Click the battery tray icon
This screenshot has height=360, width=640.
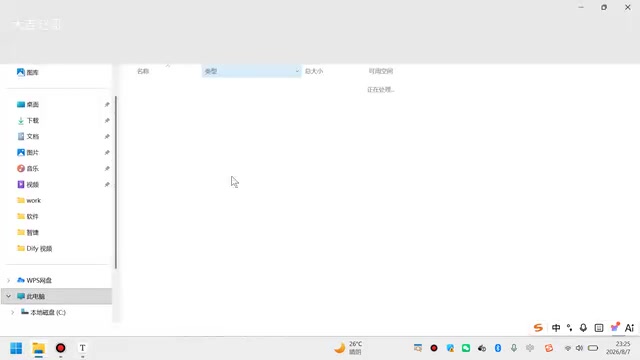point(593,348)
